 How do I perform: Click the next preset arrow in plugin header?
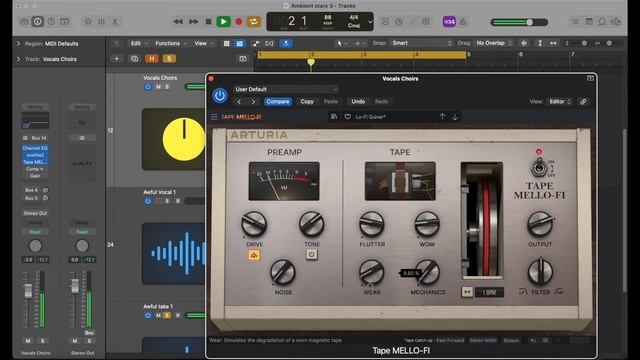253,102
